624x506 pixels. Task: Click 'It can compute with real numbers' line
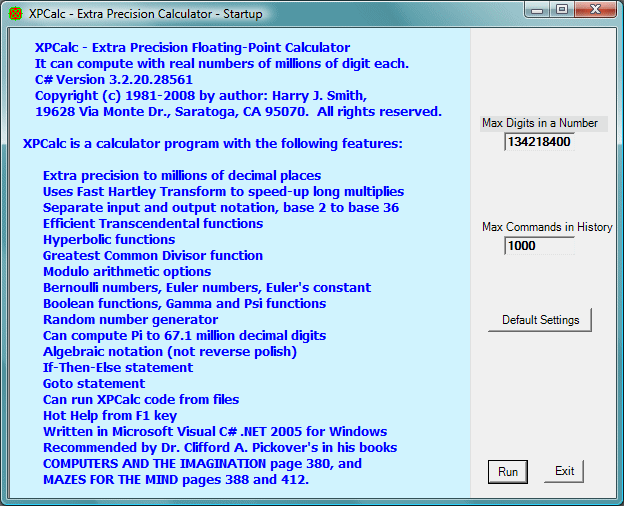click(x=222, y=64)
